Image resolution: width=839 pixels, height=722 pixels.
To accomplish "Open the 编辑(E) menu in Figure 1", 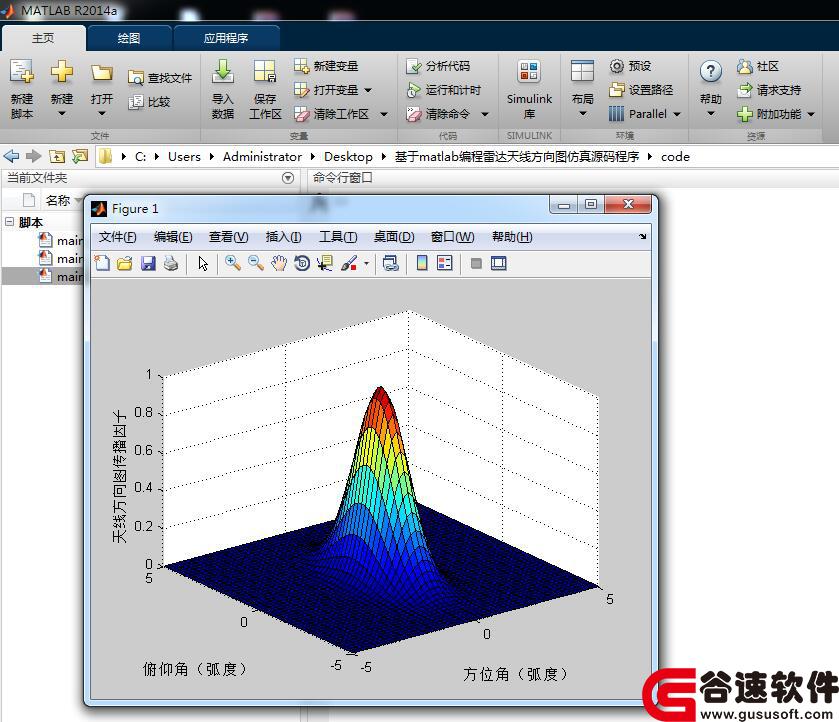I will [x=173, y=237].
